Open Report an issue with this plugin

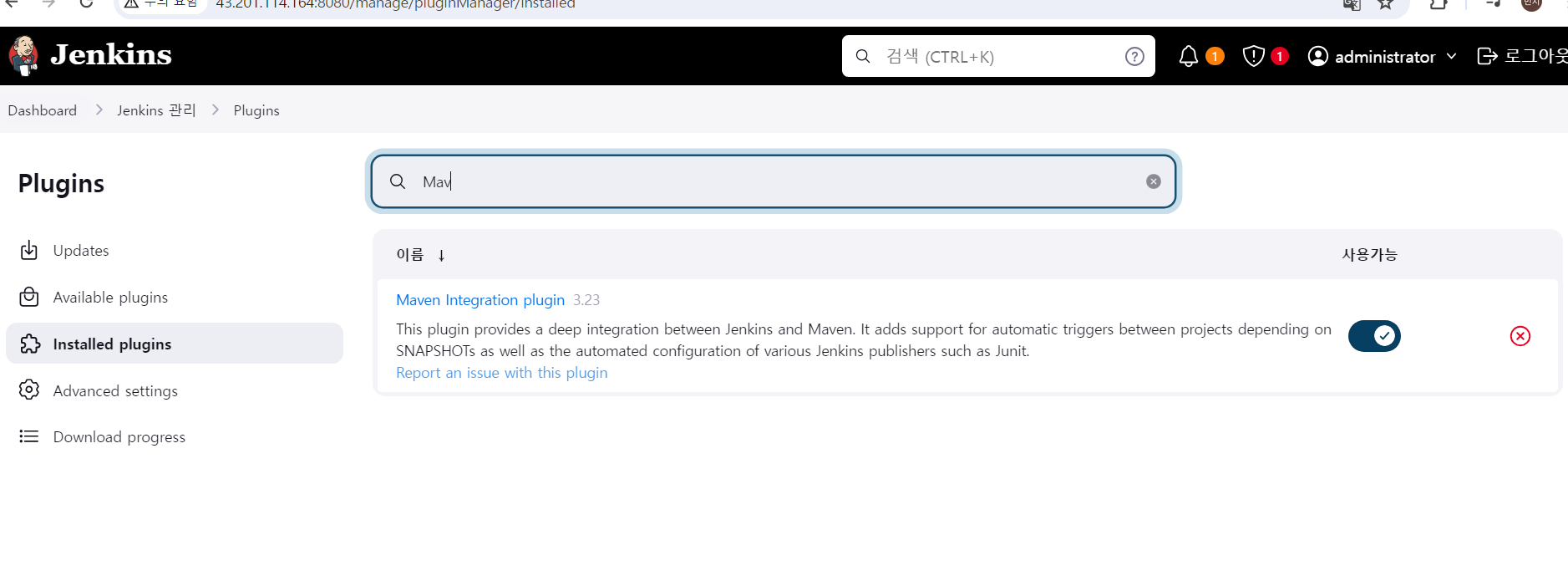click(501, 372)
